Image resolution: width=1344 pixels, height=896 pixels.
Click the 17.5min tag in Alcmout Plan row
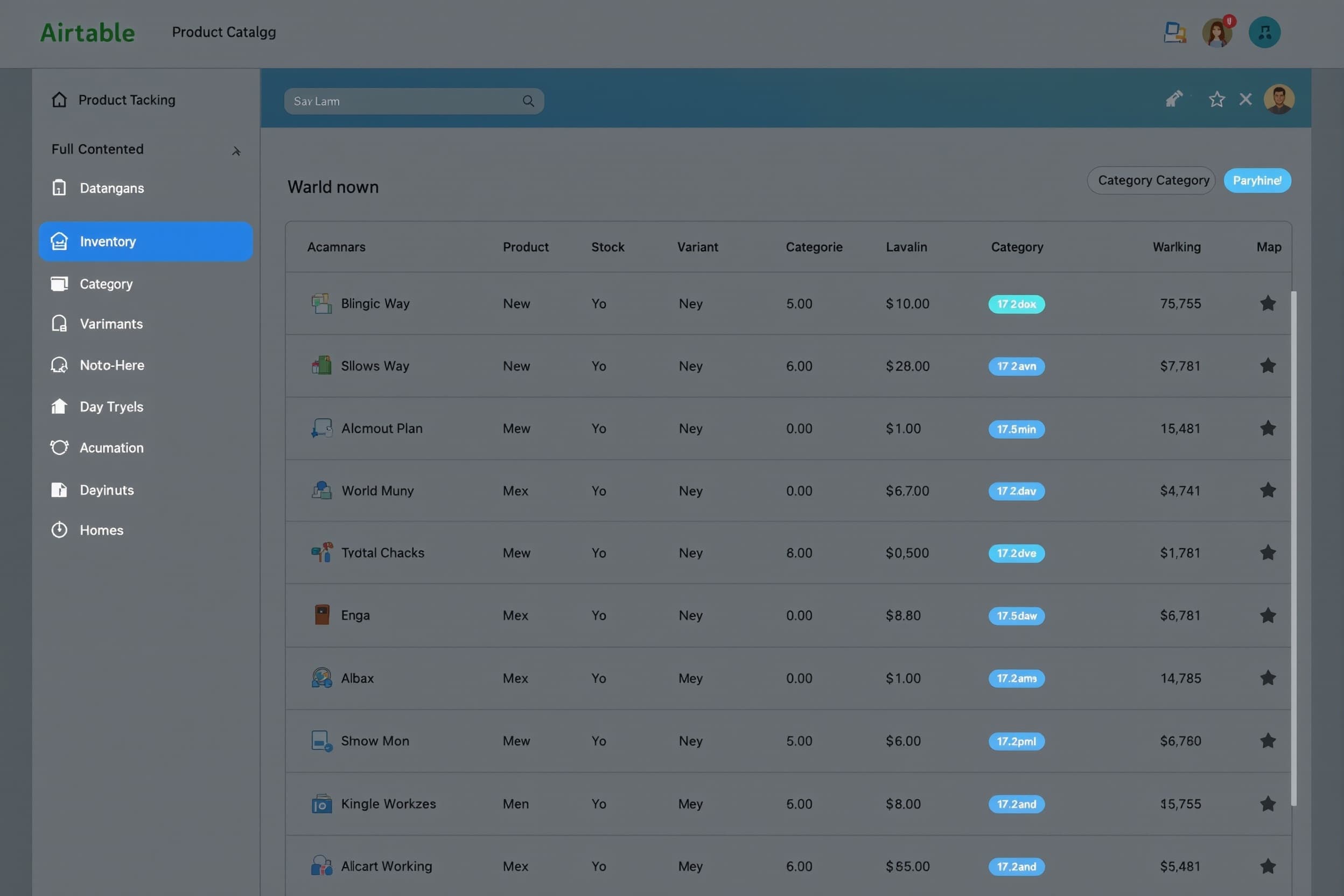[1017, 429]
